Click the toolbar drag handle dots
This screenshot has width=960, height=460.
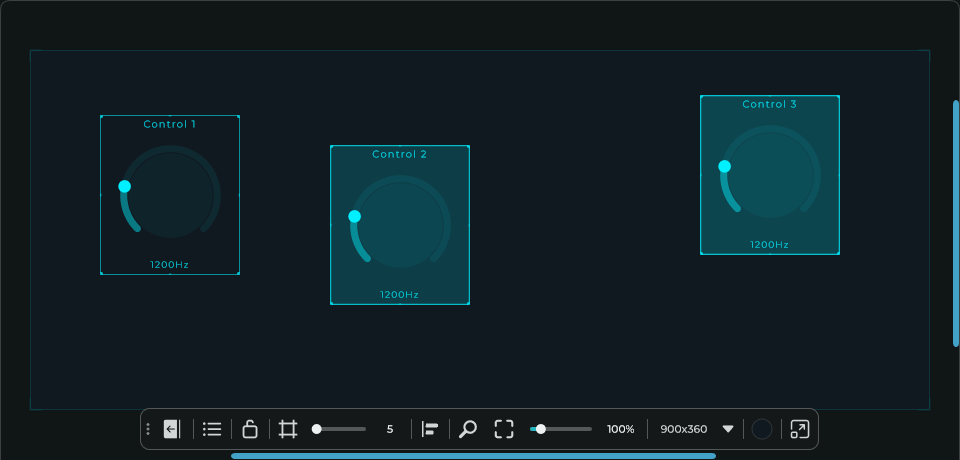click(148, 429)
